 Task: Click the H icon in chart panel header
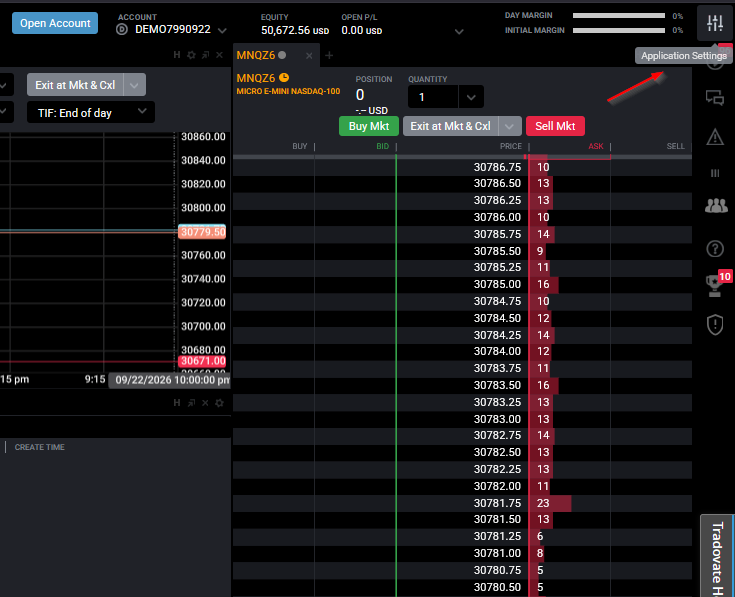pyautogui.click(x=177, y=55)
